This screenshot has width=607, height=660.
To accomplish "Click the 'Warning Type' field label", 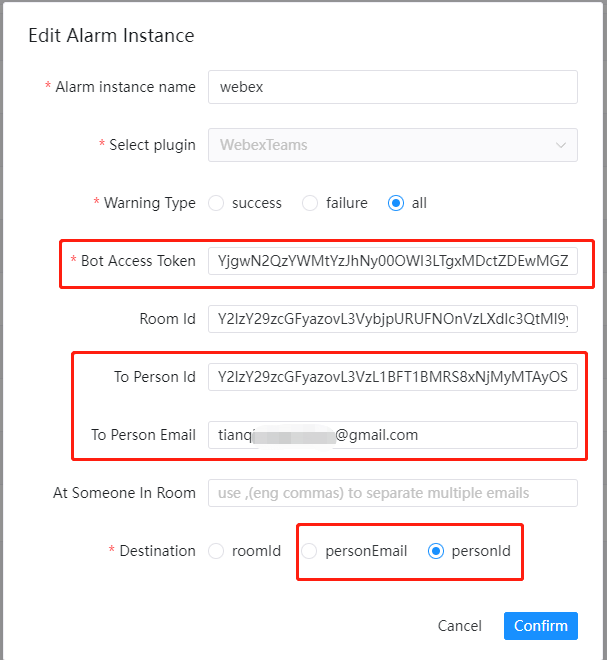I will [x=150, y=203].
